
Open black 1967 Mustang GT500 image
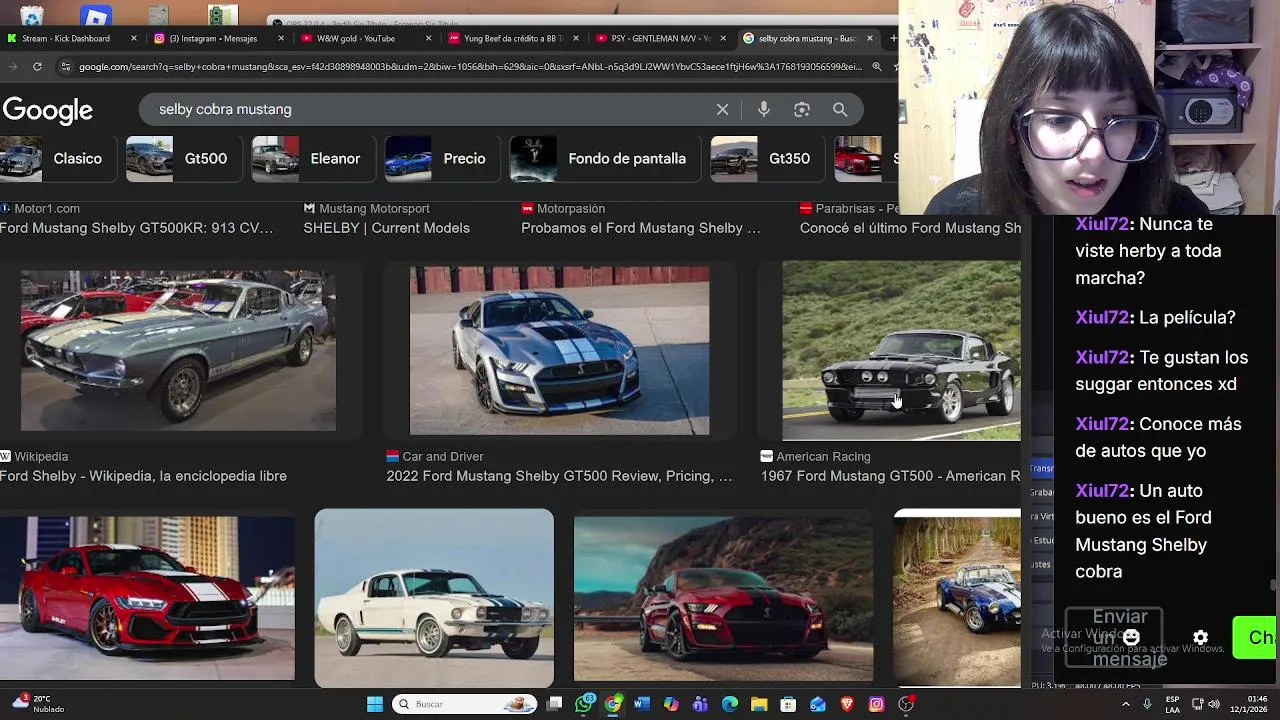point(901,350)
